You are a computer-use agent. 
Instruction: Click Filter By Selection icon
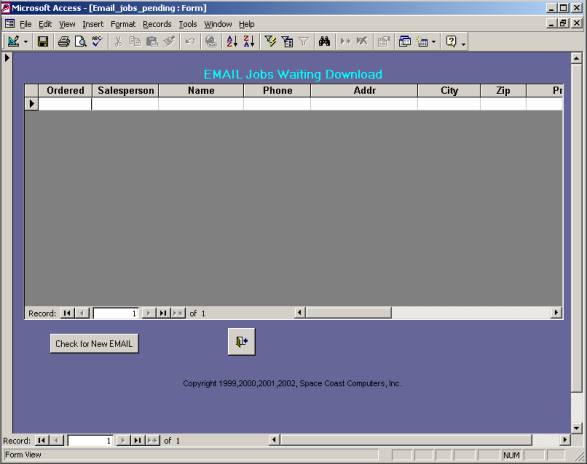[270, 42]
